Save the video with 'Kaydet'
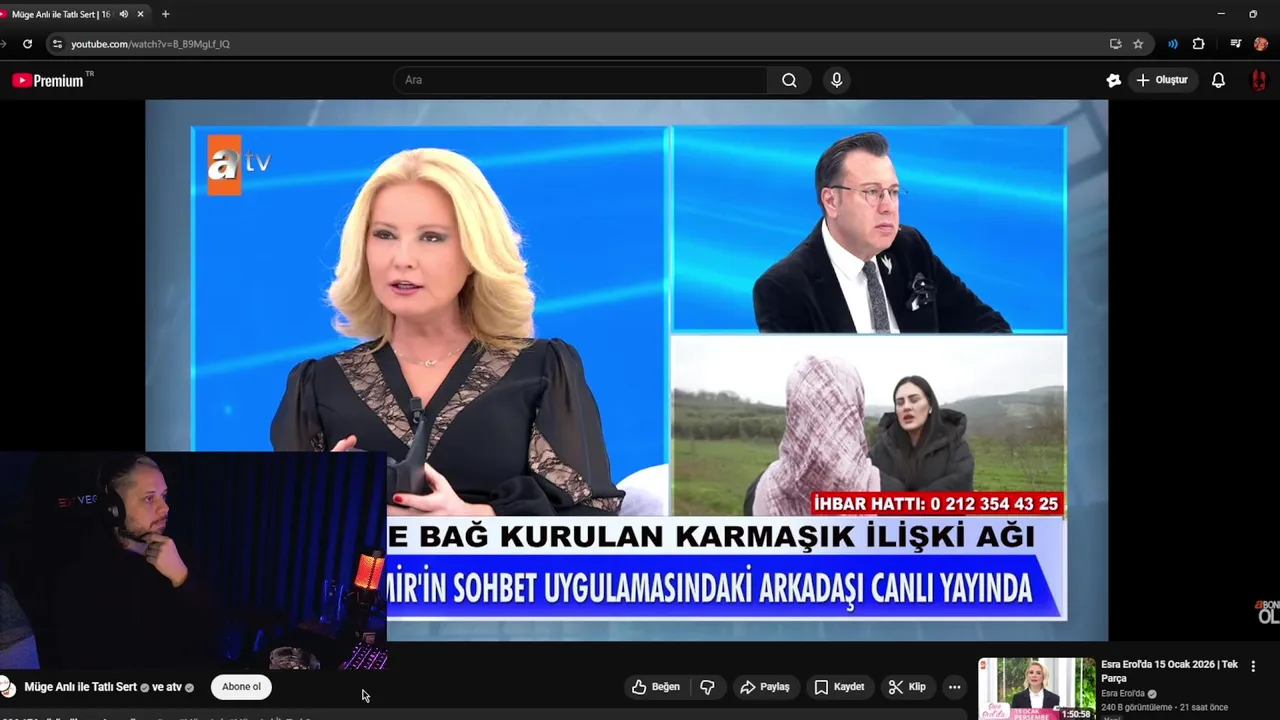This screenshot has height=720, width=1280. [x=840, y=687]
